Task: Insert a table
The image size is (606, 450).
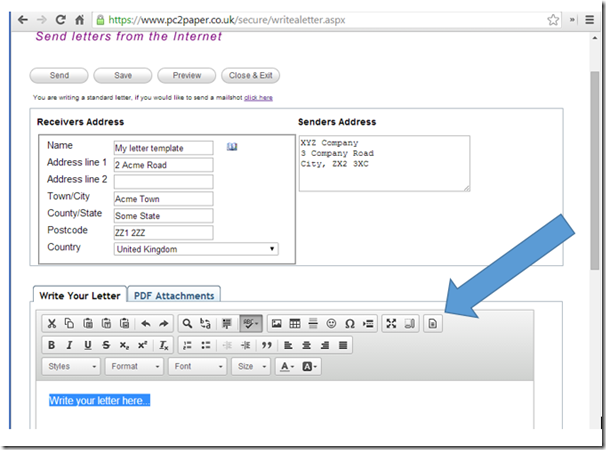Action: click(x=295, y=324)
